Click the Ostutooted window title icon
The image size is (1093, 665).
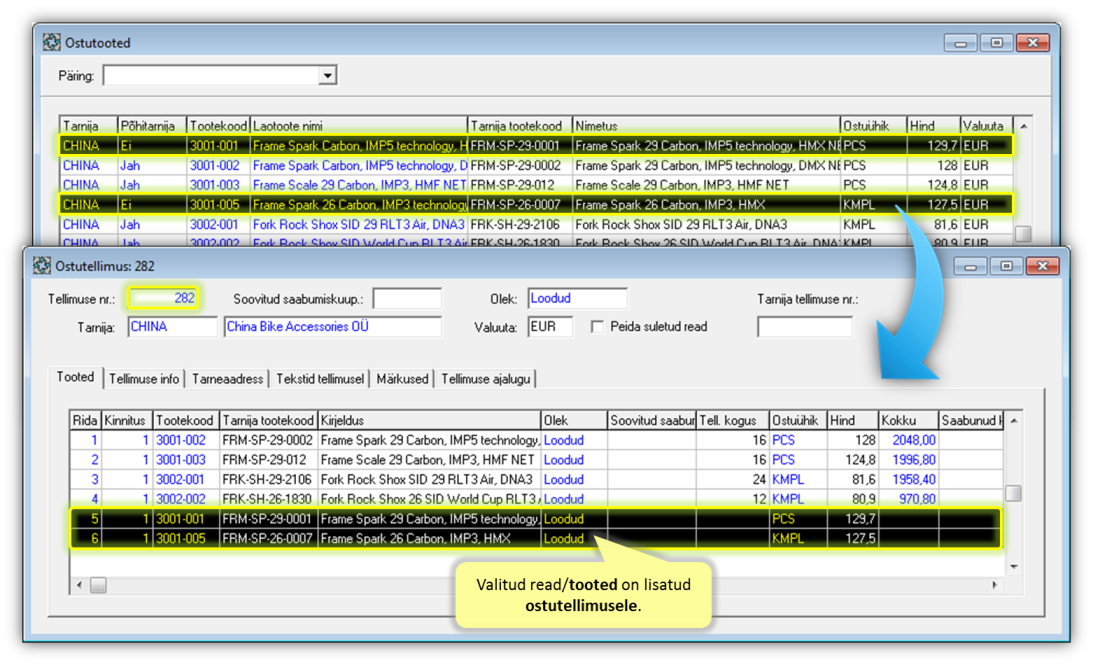coord(52,43)
